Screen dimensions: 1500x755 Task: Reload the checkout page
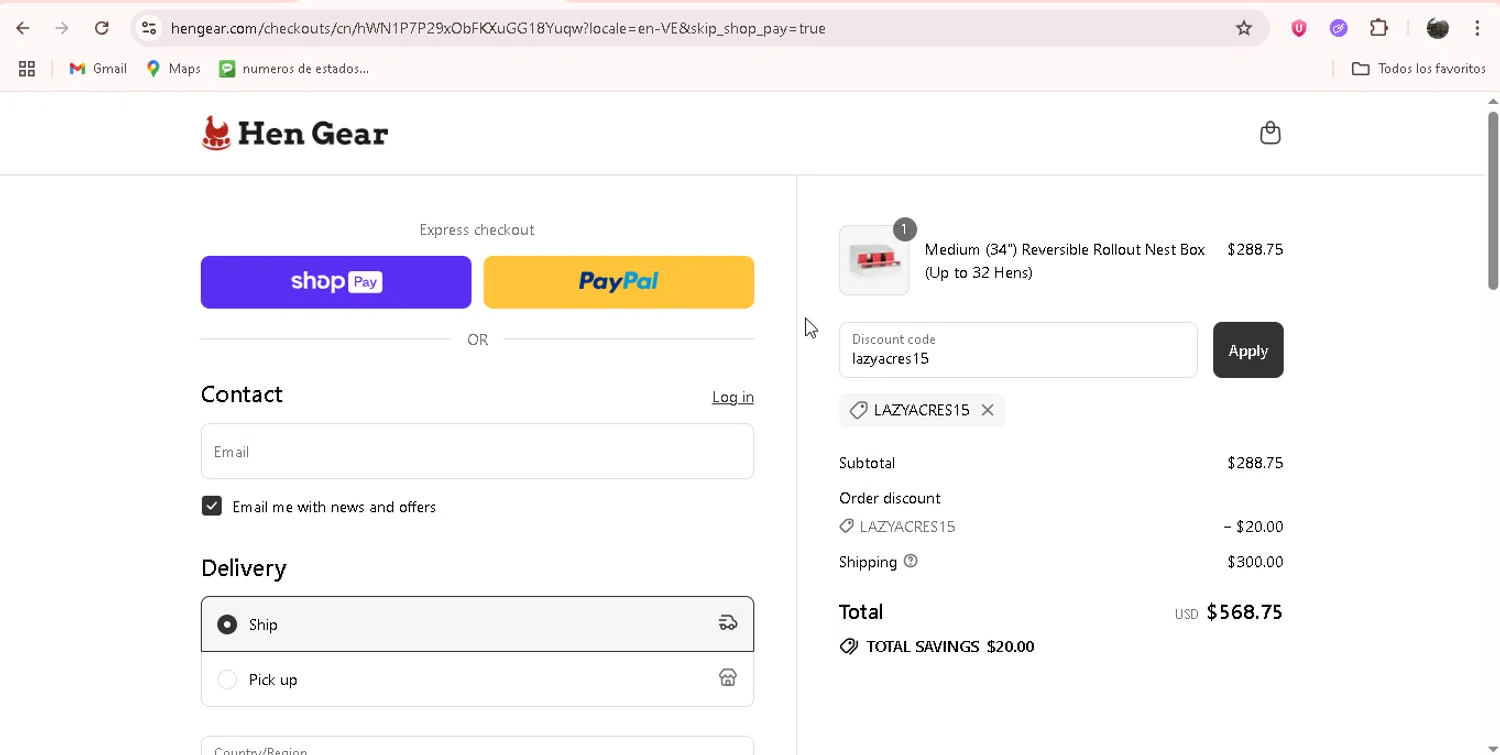(x=101, y=28)
